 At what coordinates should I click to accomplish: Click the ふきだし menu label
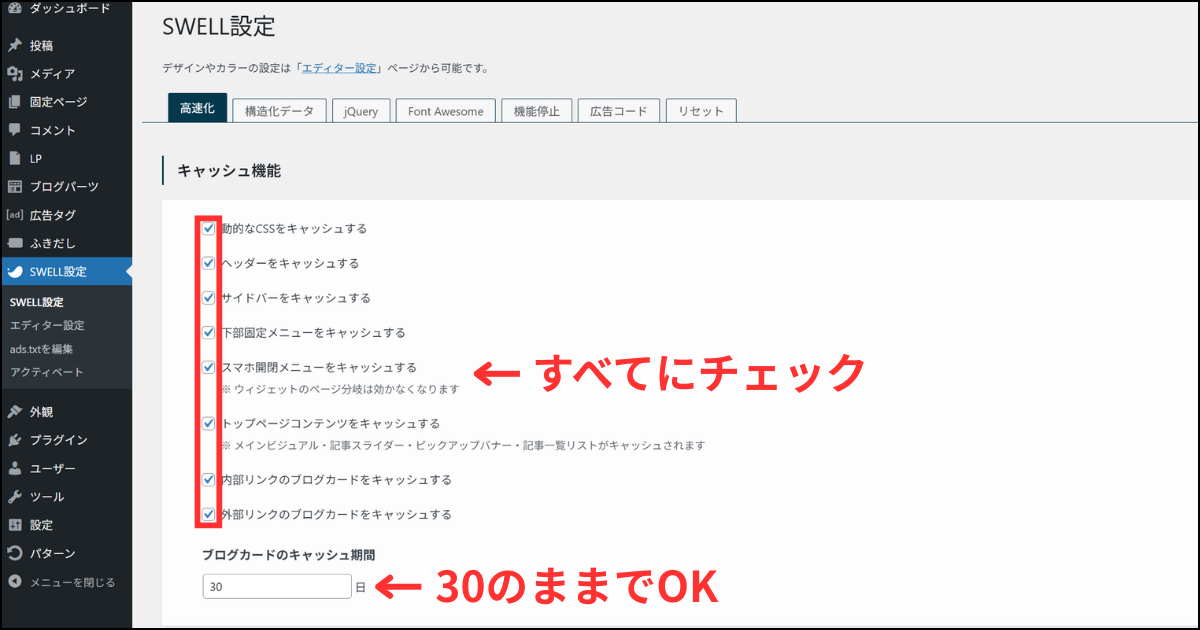pyautogui.click(x=53, y=243)
